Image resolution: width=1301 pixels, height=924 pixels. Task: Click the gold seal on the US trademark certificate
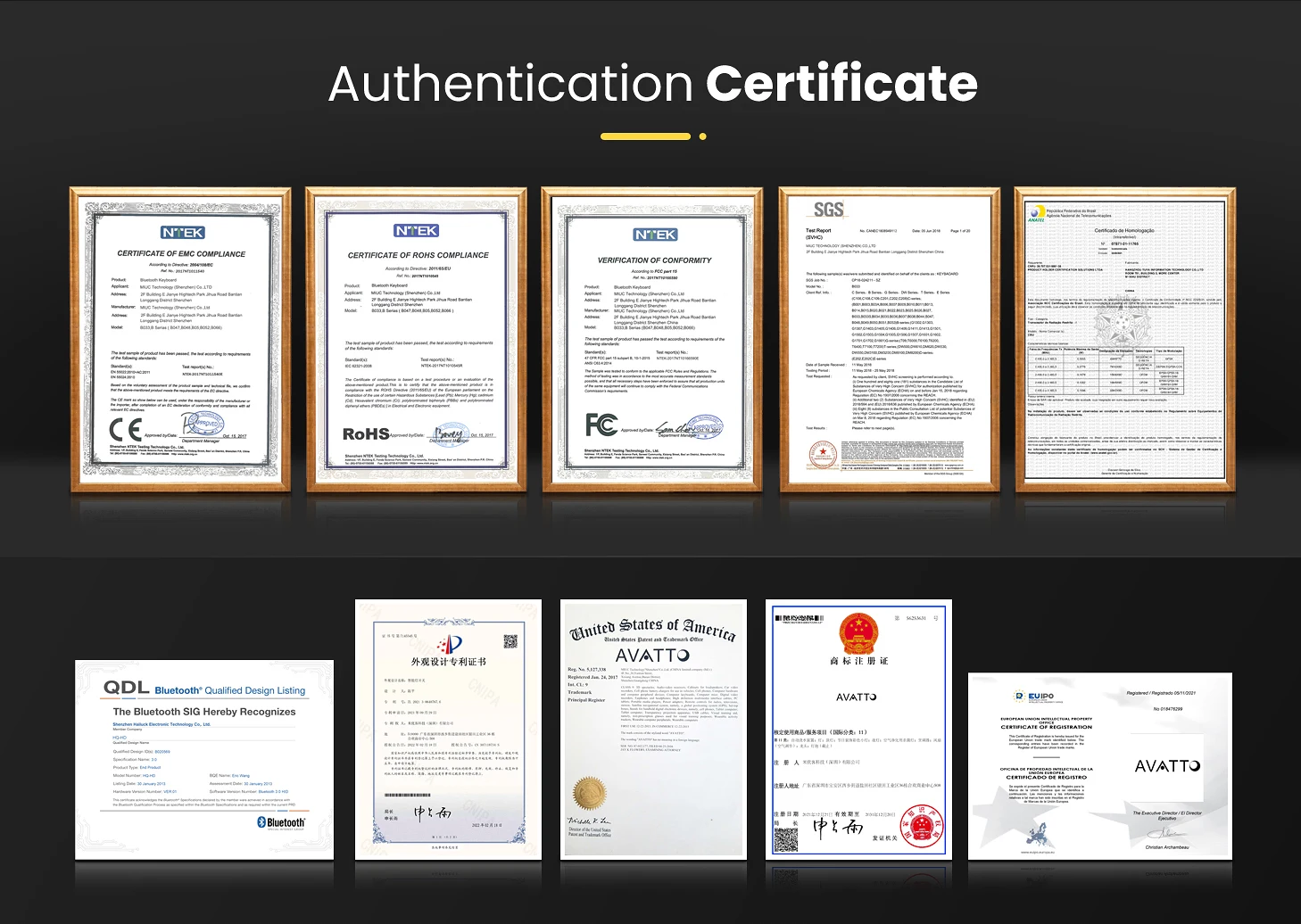click(590, 793)
